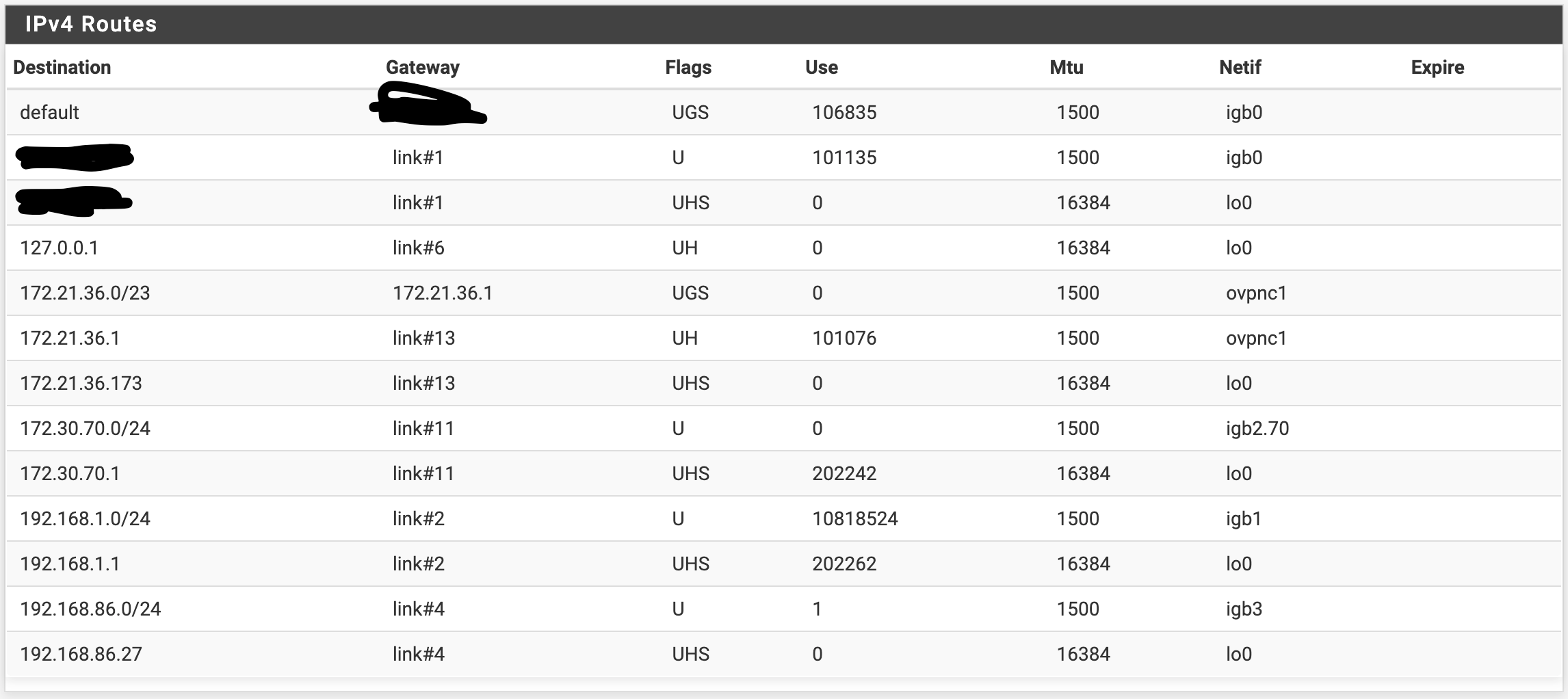Click the Flags column header
Image resolution: width=1568 pixels, height=699 pixels.
[688, 67]
